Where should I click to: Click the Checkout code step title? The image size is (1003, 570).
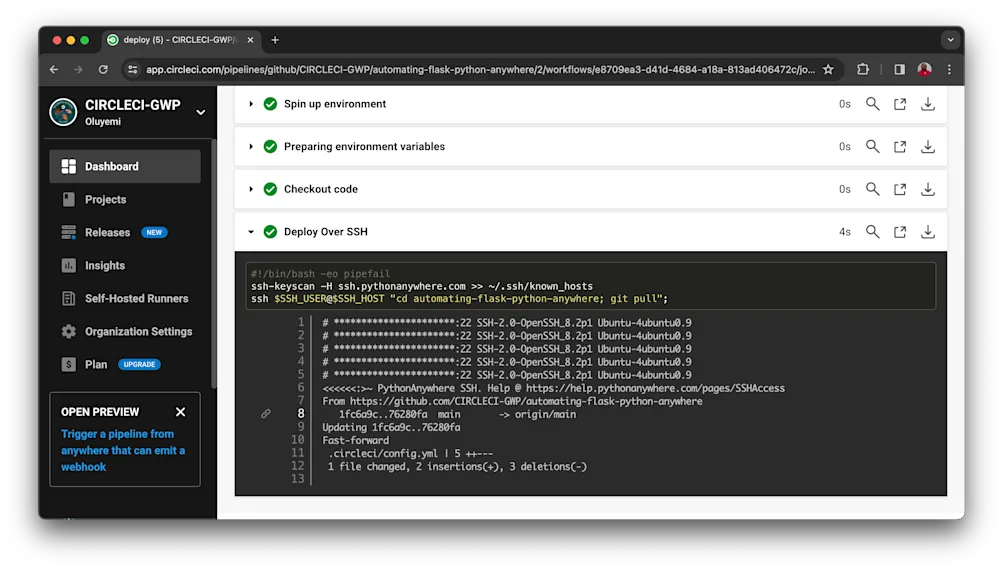point(320,189)
